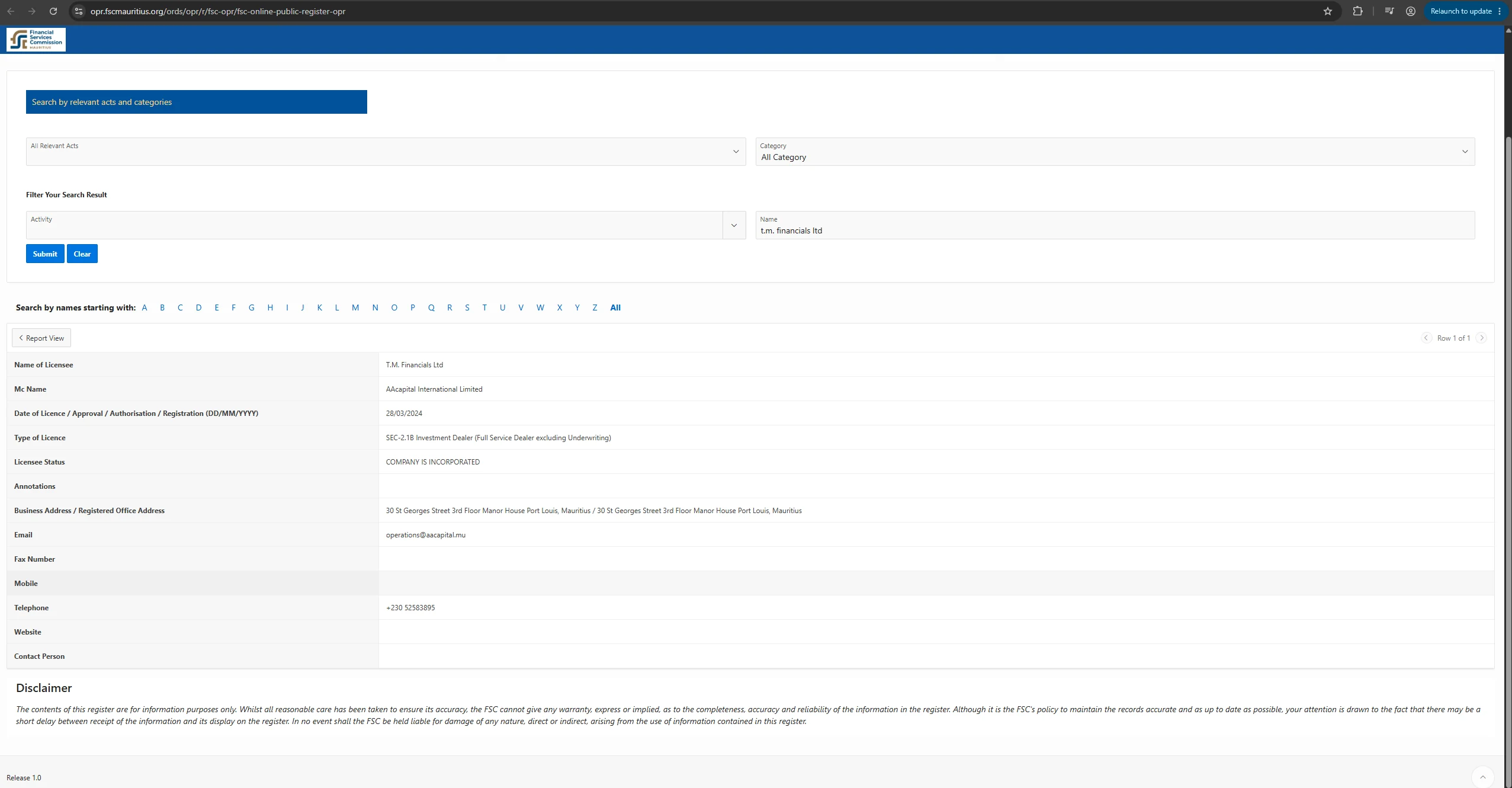1512x788 pixels.
Task: Submit the search form
Action: click(x=45, y=254)
